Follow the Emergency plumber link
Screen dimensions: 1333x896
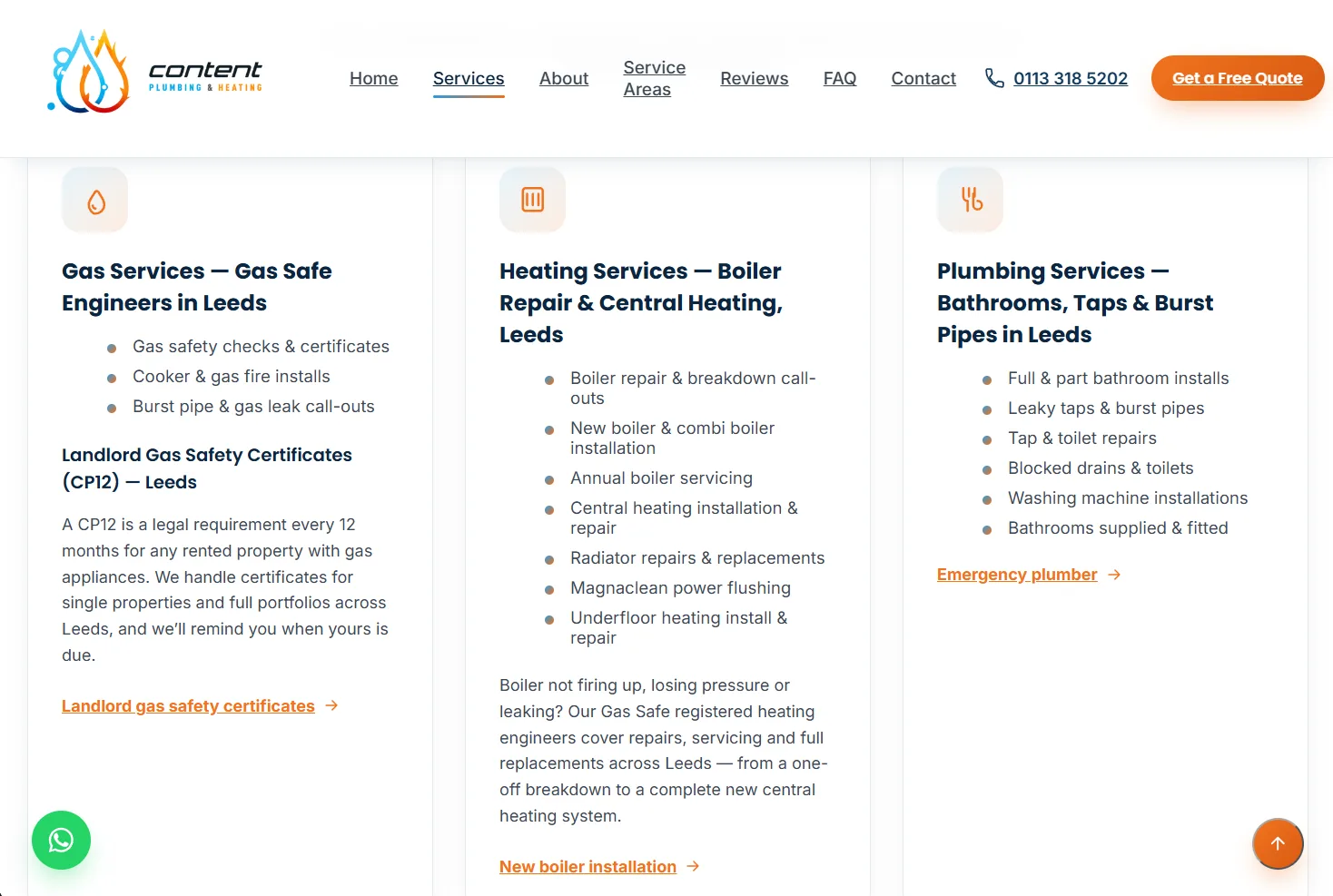pos(1017,575)
